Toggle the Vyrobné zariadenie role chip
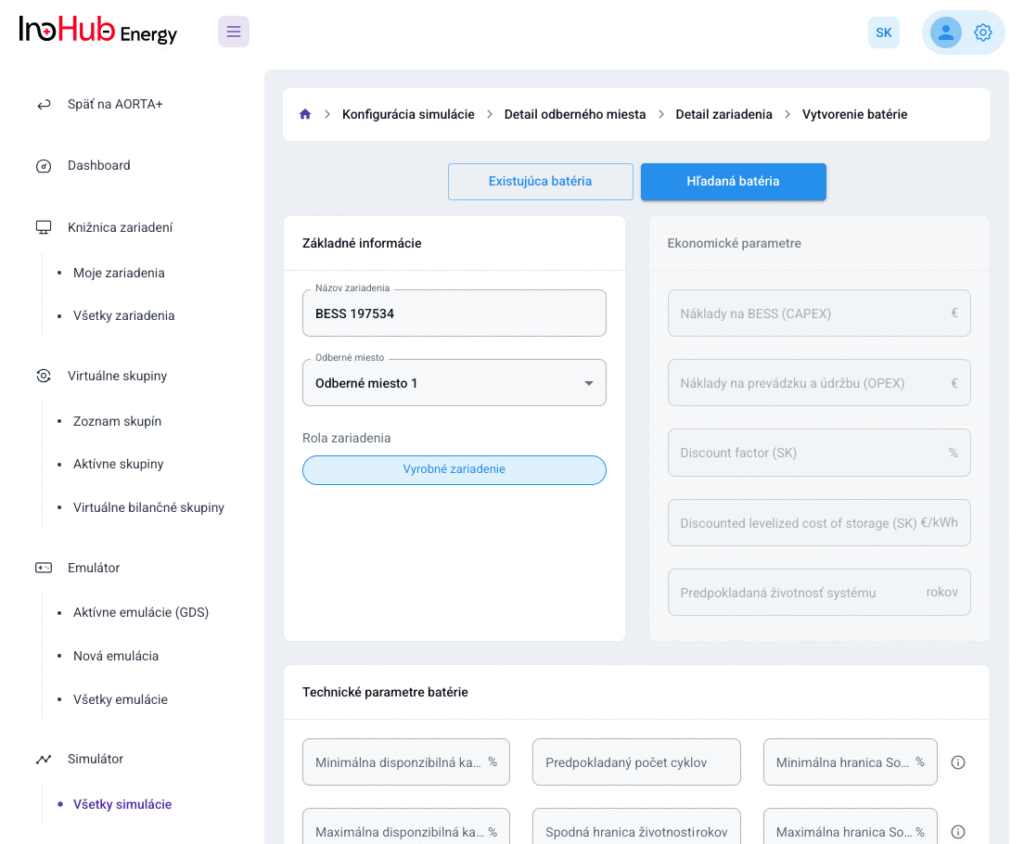The width and height of the screenshot is (1024, 844). [454, 469]
